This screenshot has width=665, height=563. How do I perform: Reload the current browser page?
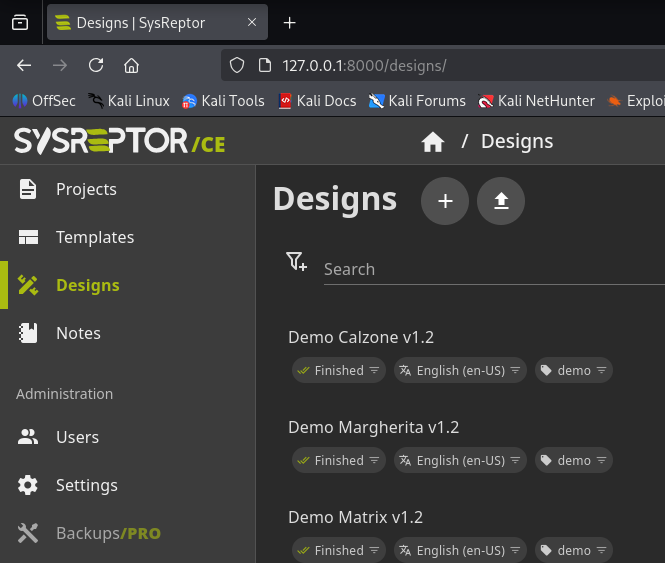click(96, 65)
